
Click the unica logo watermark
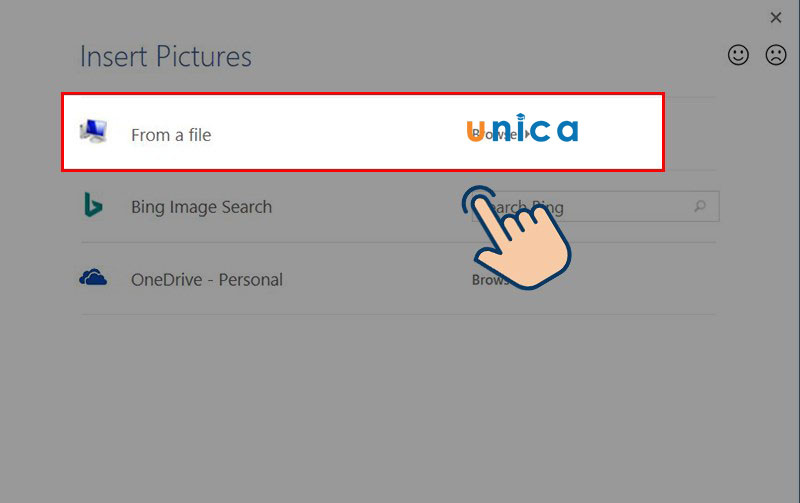522,129
